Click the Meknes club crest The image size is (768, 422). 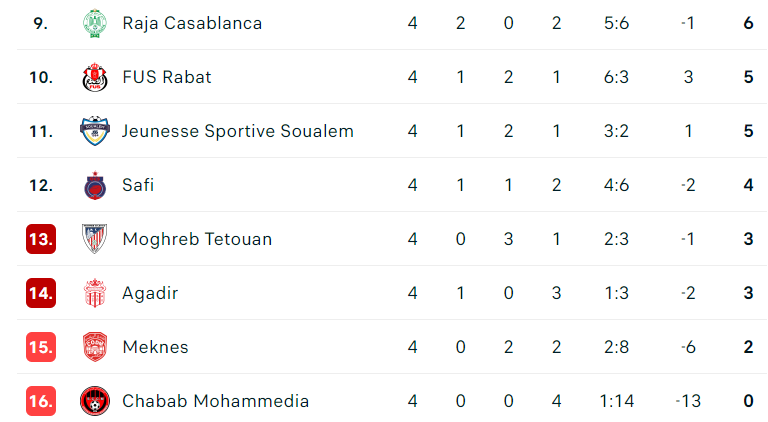pos(93,347)
